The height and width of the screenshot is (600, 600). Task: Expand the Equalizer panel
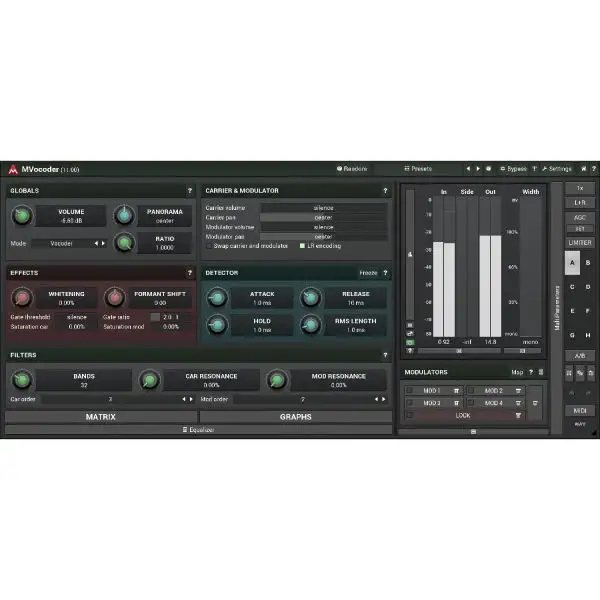coord(199,430)
